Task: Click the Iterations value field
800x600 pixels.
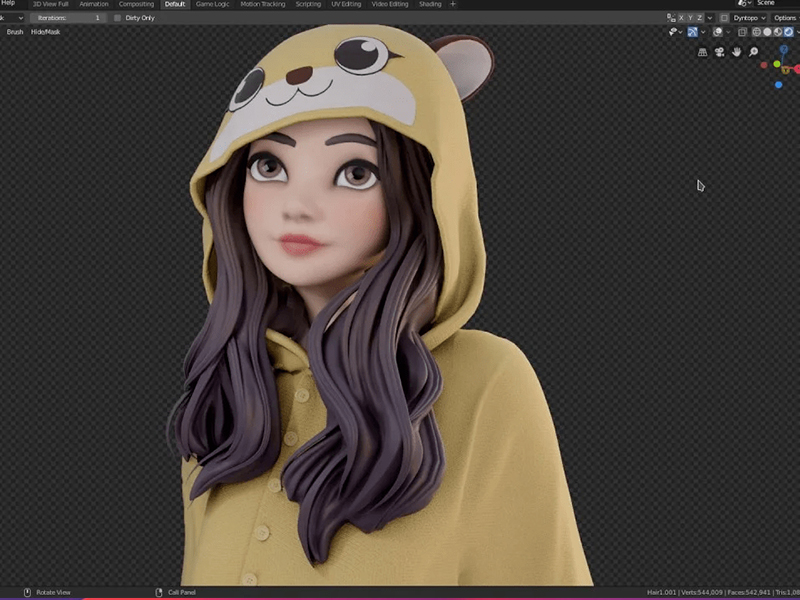Action: coord(68,18)
